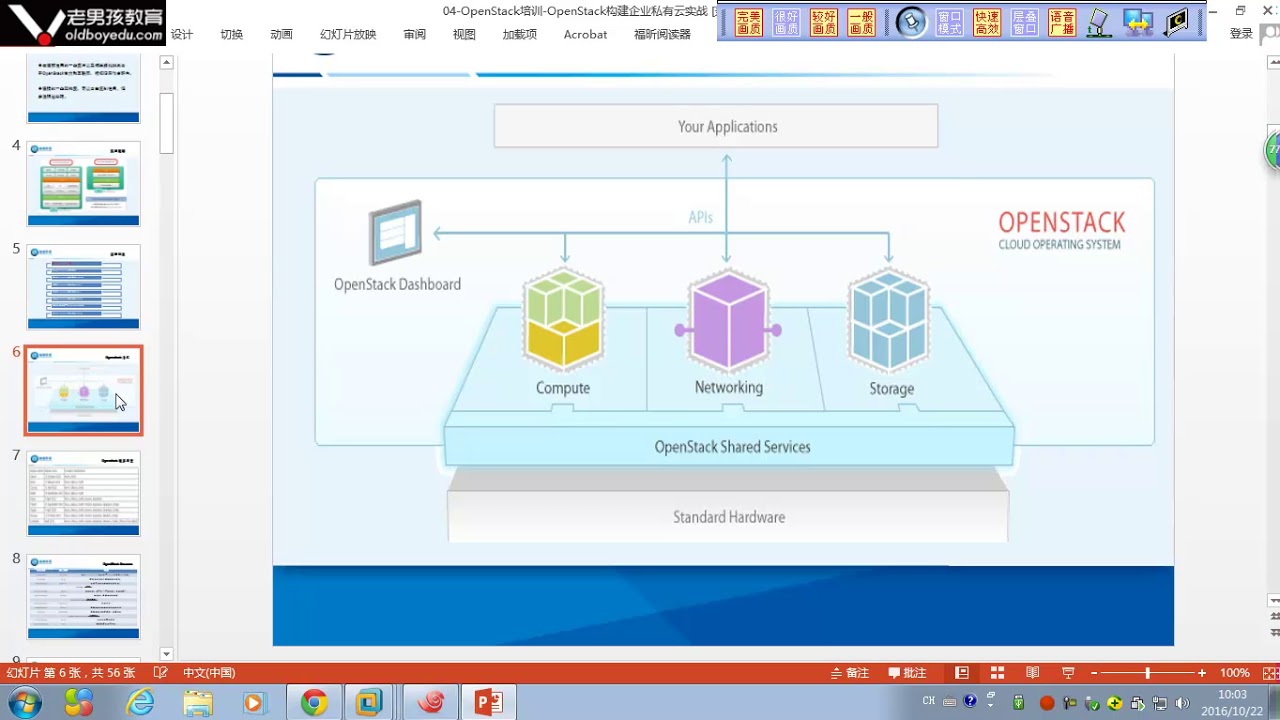The image size is (1280, 720).
Task: Launch Internet Explorer from taskbar
Action: (x=140, y=703)
